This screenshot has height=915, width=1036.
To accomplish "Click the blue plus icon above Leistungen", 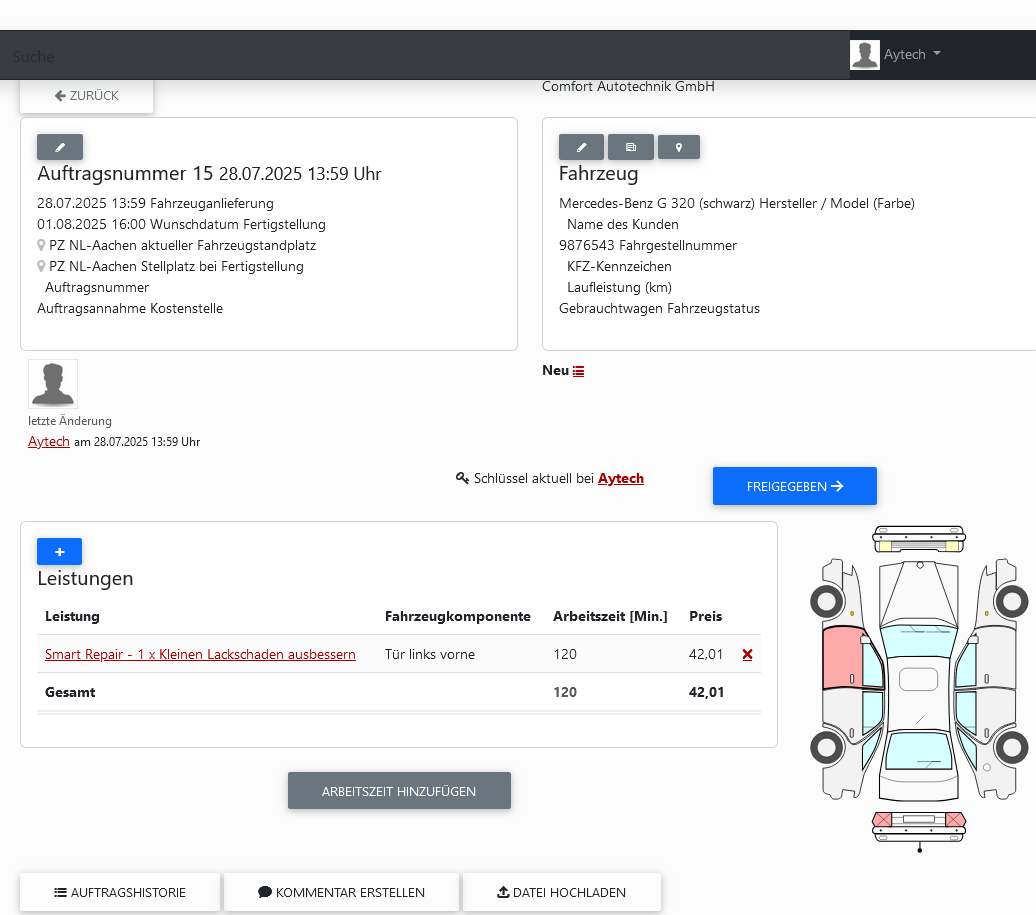I will tap(59, 551).
